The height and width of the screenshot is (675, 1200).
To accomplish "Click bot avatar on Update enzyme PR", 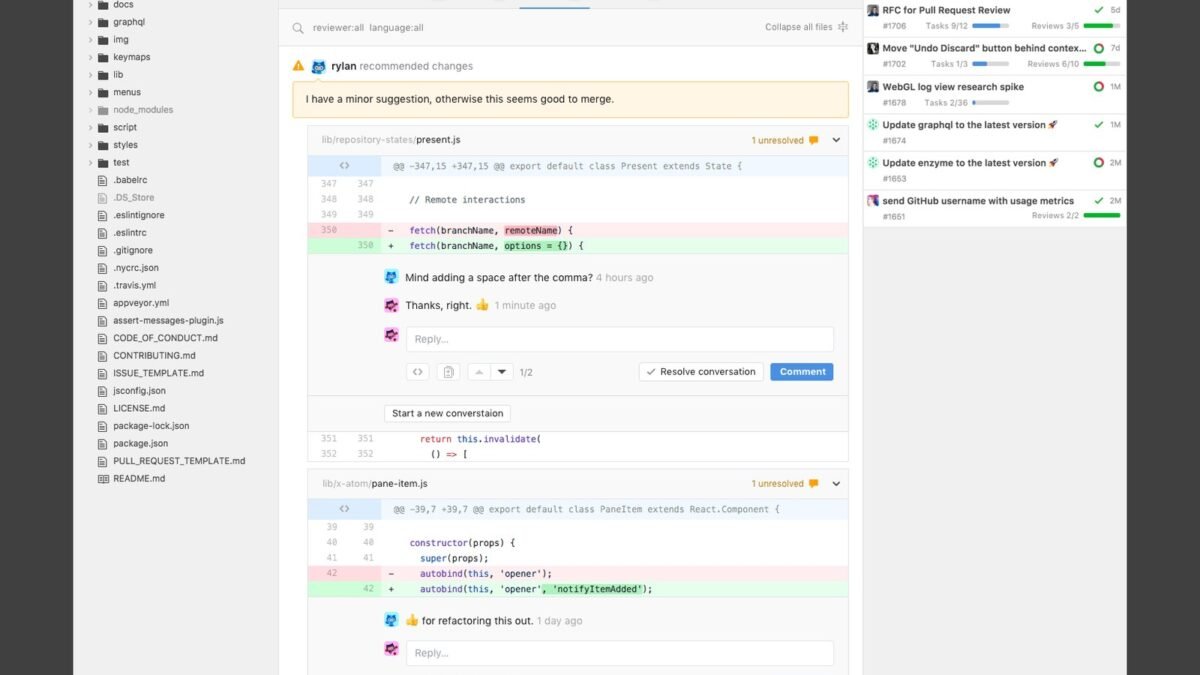I will pos(873,163).
